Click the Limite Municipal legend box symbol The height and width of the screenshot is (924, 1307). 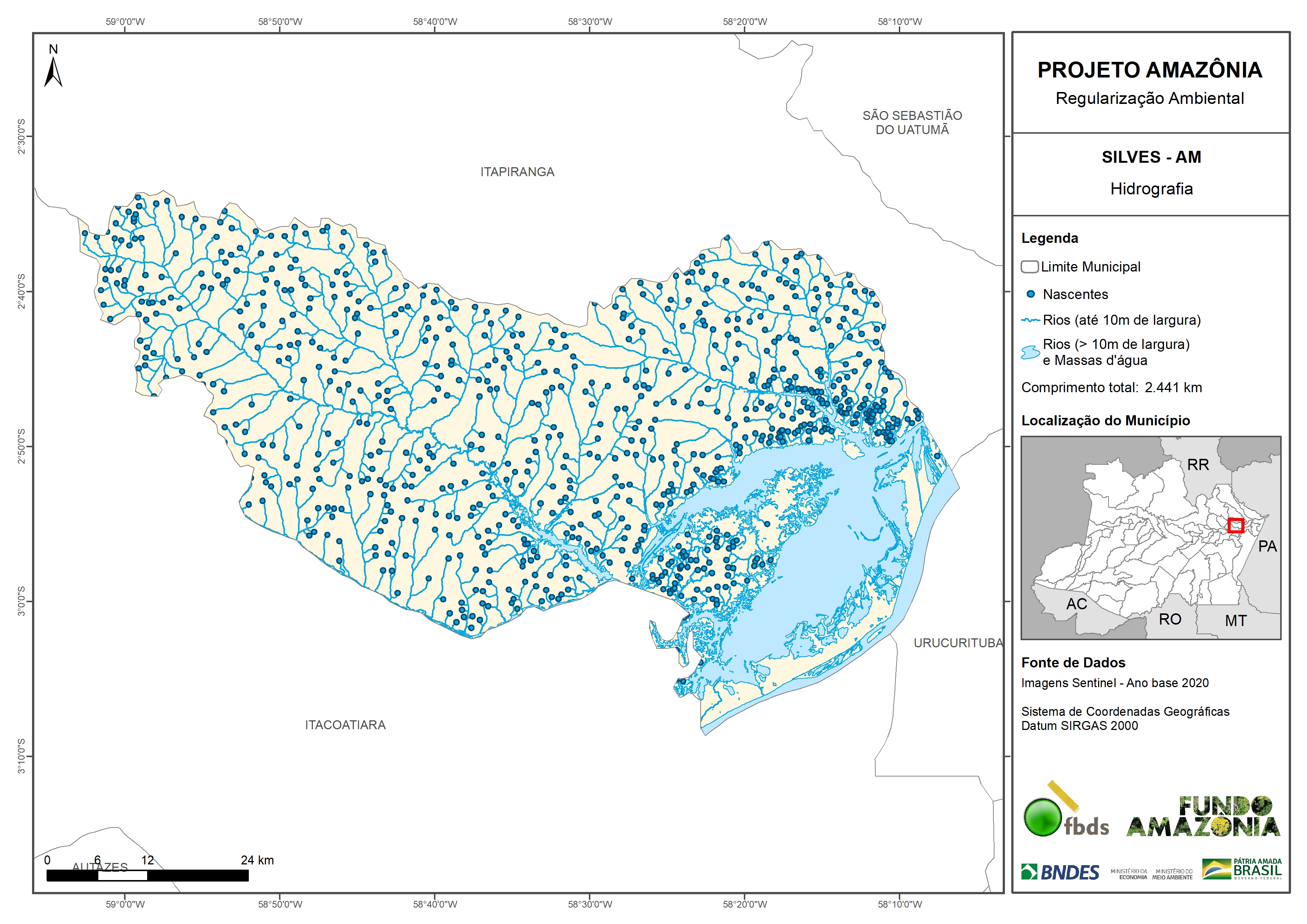1029,267
